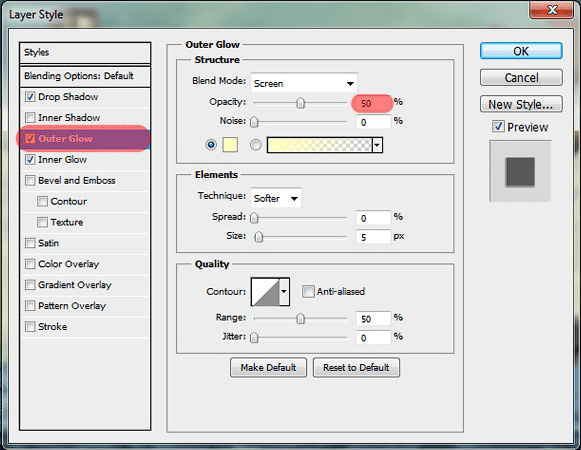Enable the Color Overlay checkbox
Viewport: 581px width, 450px height.
tap(30, 264)
